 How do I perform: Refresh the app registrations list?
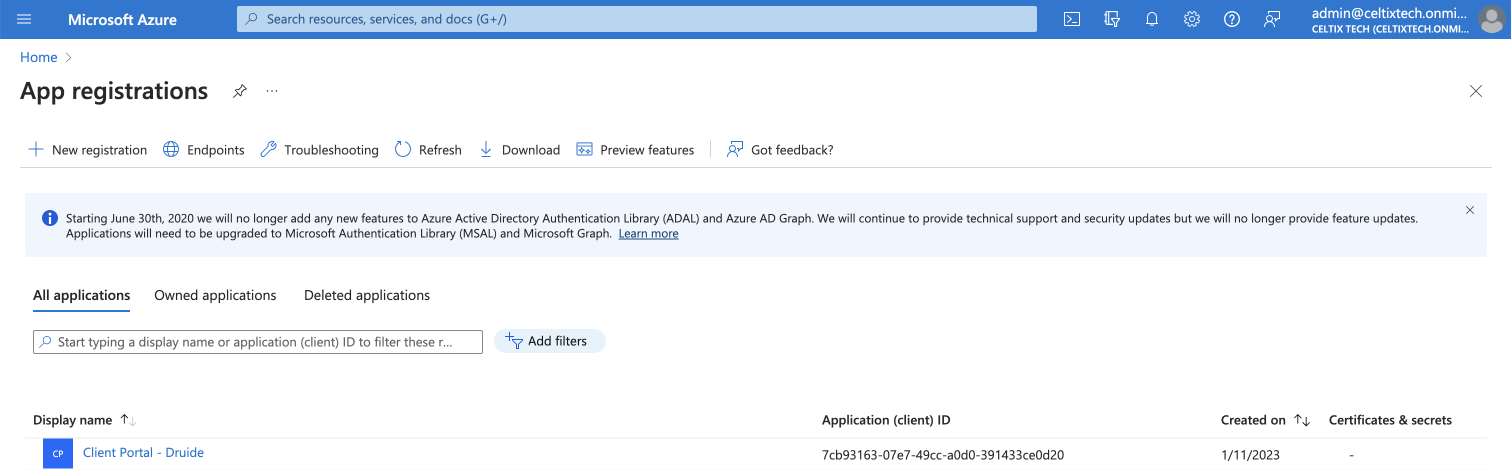click(x=428, y=150)
